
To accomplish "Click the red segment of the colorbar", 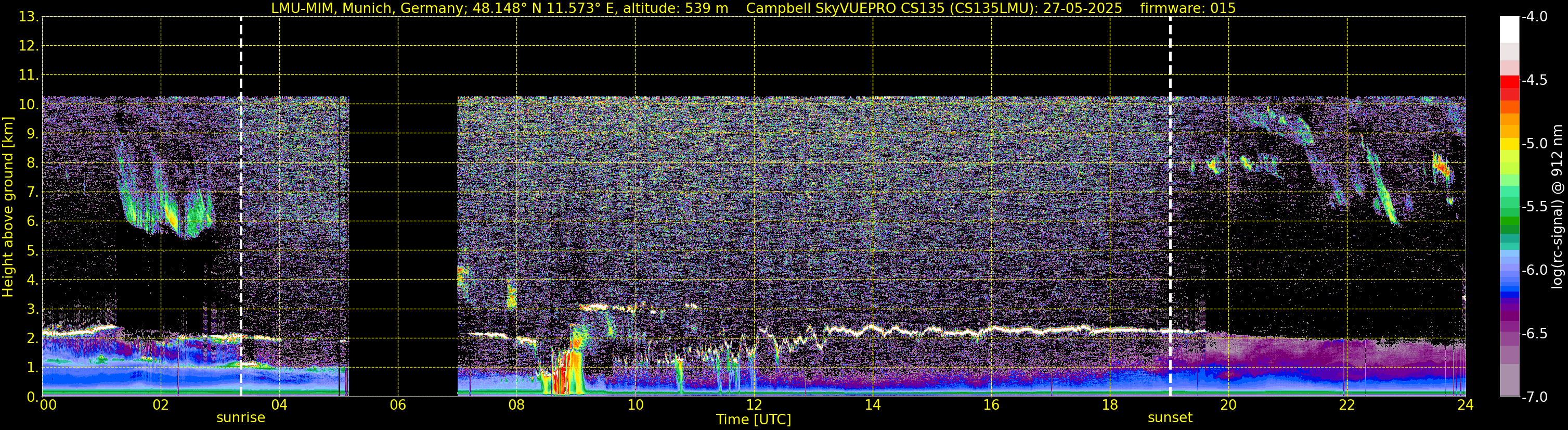I will [x=1510, y=82].
